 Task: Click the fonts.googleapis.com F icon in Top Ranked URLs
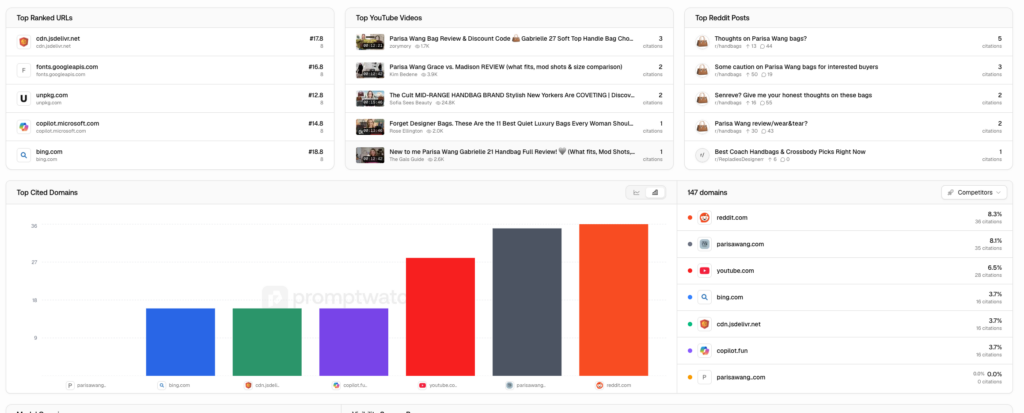tap(24, 70)
